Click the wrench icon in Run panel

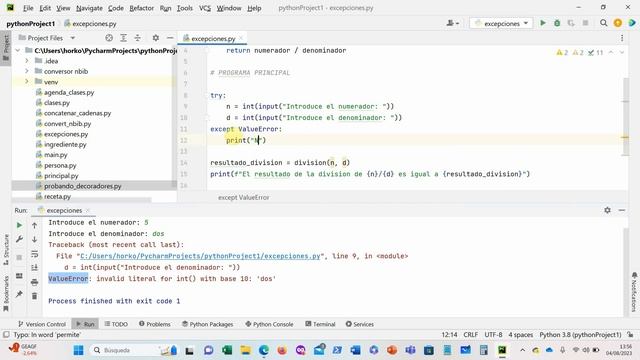(x=19, y=239)
